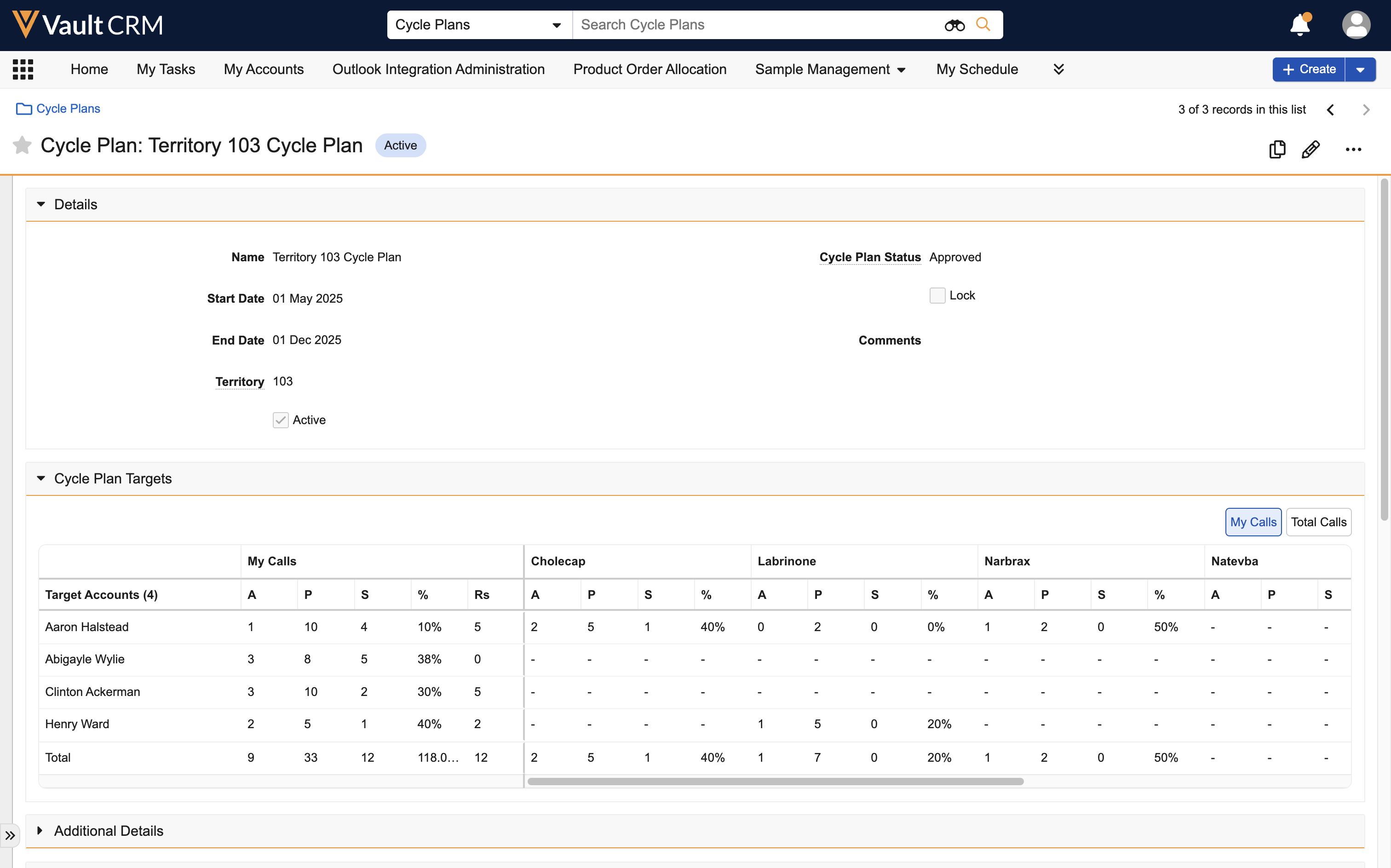The image size is (1391, 868).
Task: Switch table view to Total Calls
Action: tap(1318, 522)
